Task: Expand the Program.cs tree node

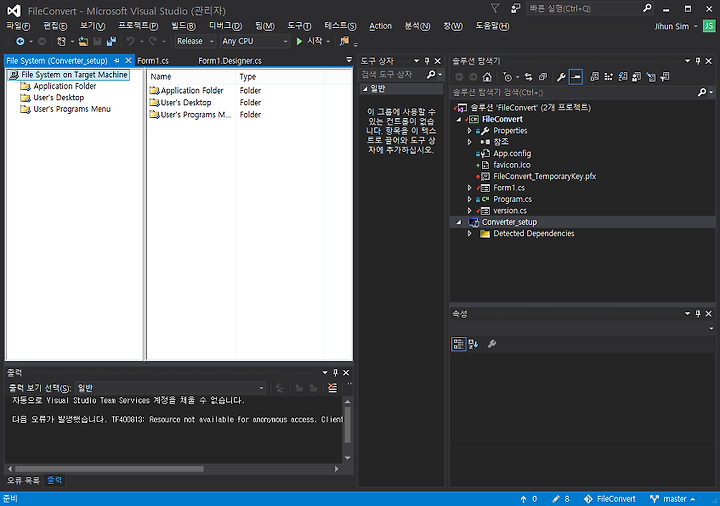Action: [x=469, y=199]
